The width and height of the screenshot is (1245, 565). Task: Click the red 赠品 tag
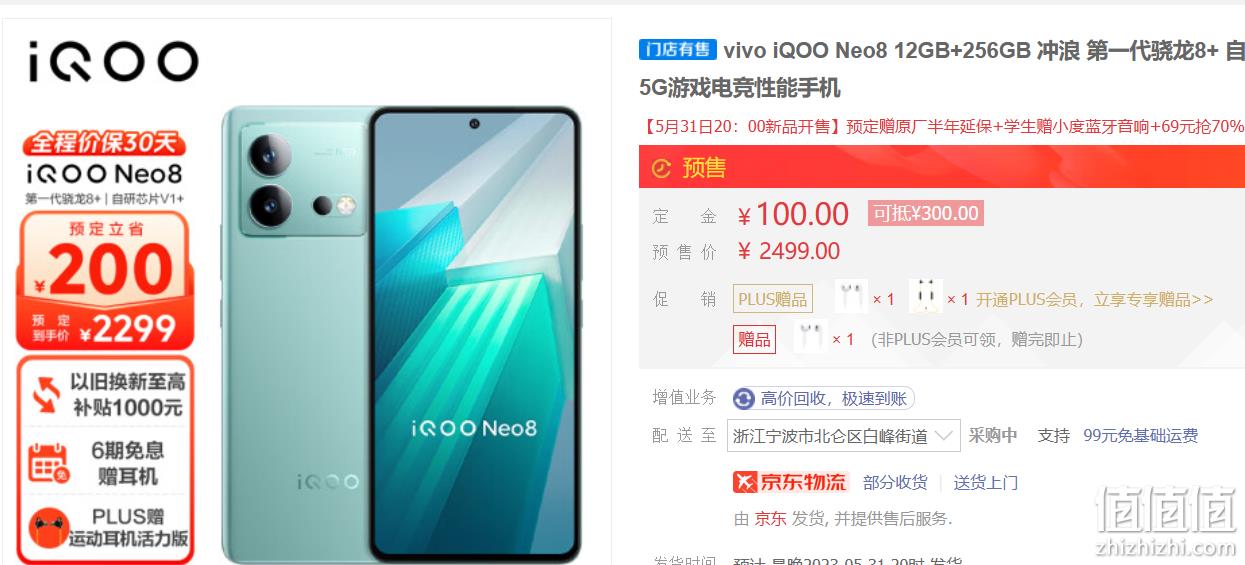(x=755, y=339)
